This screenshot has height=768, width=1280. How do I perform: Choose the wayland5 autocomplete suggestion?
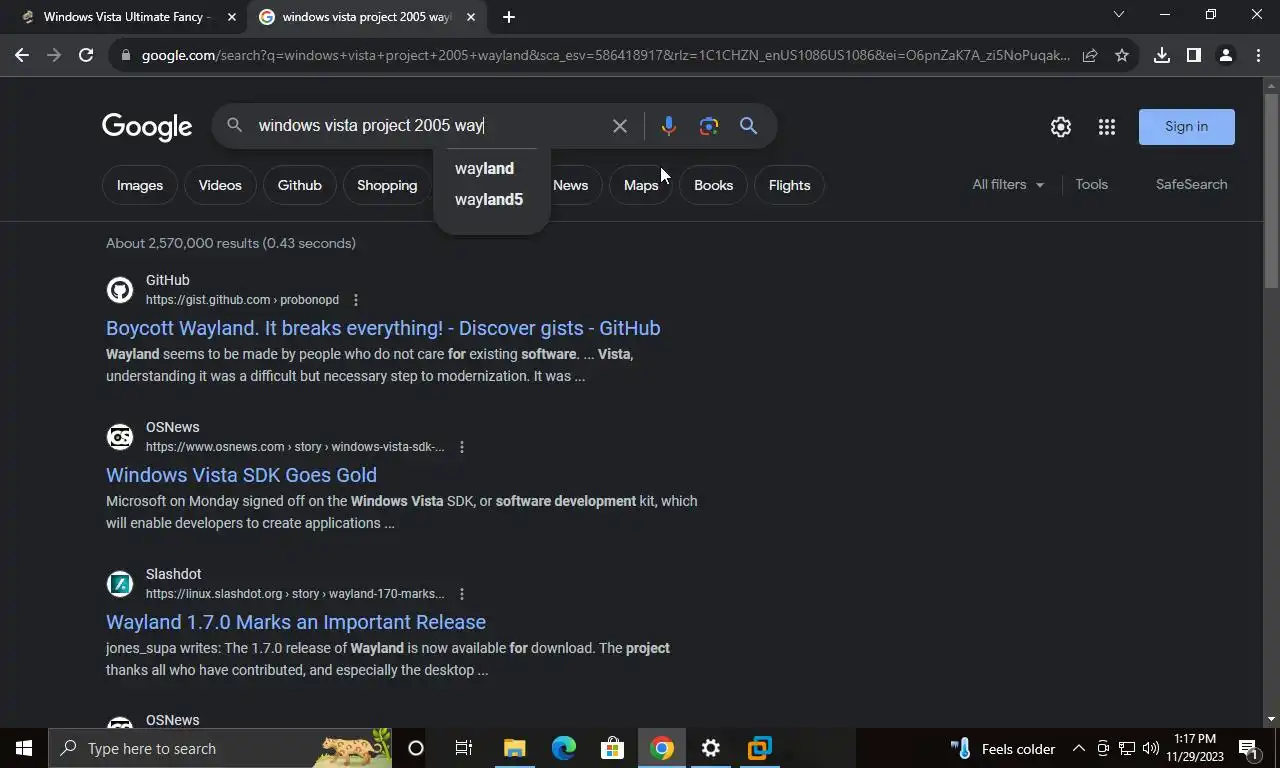(x=491, y=199)
